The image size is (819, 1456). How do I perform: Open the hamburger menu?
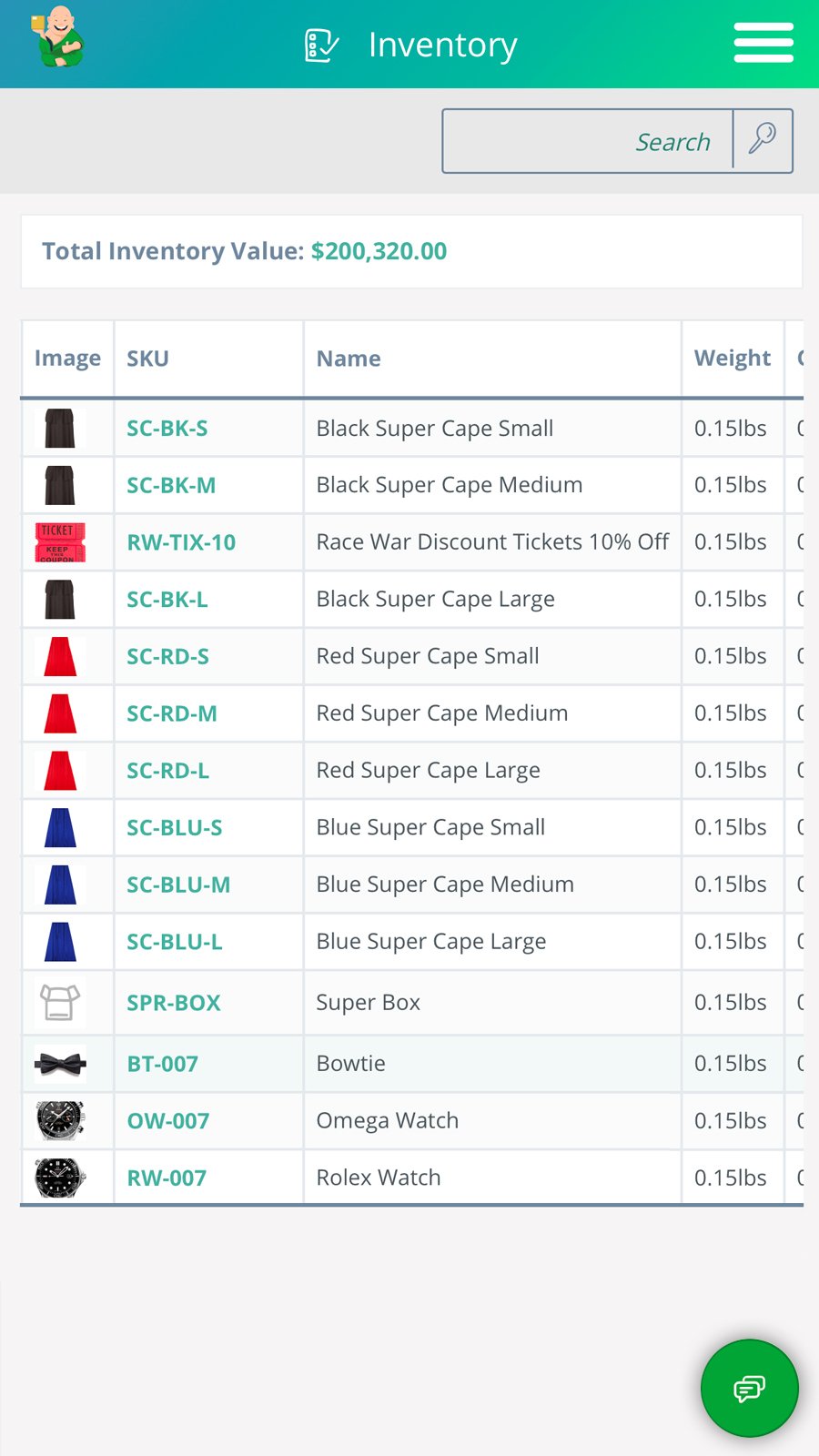tap(763, 42)
